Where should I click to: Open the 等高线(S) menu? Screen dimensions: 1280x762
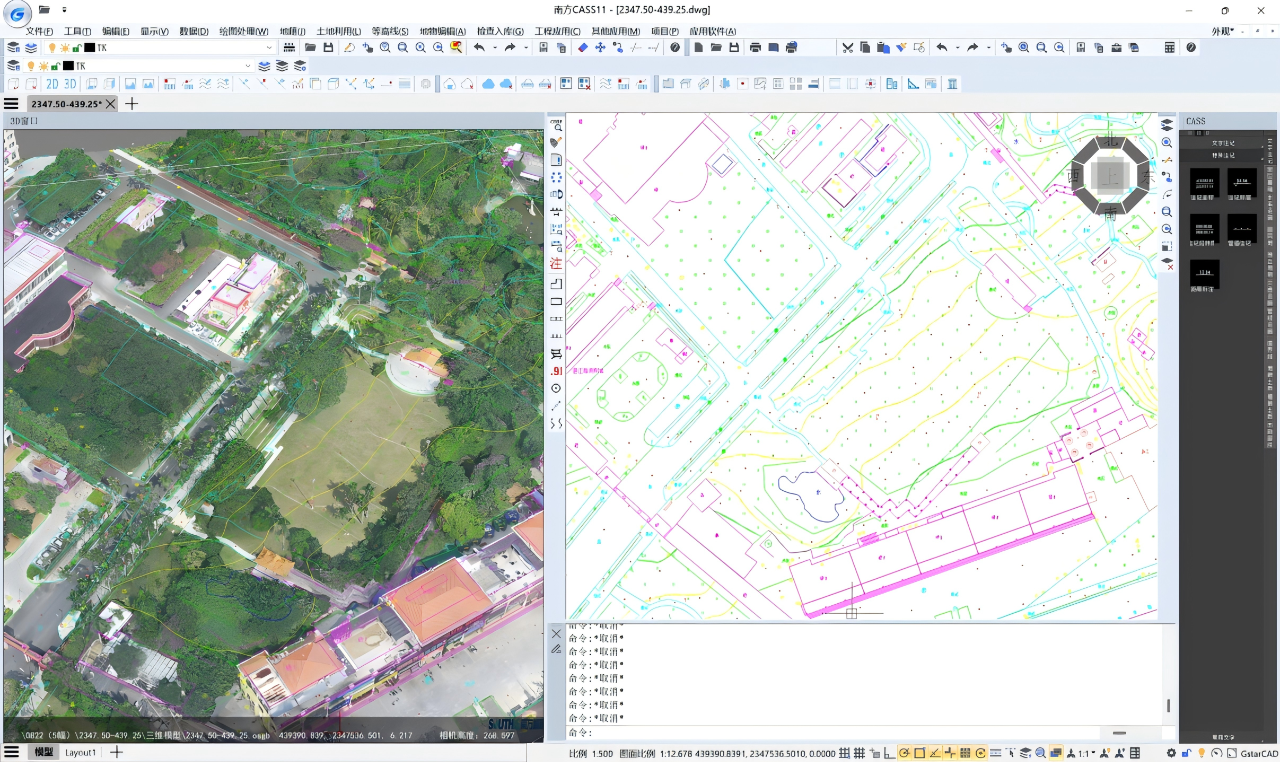click(390, 31)
